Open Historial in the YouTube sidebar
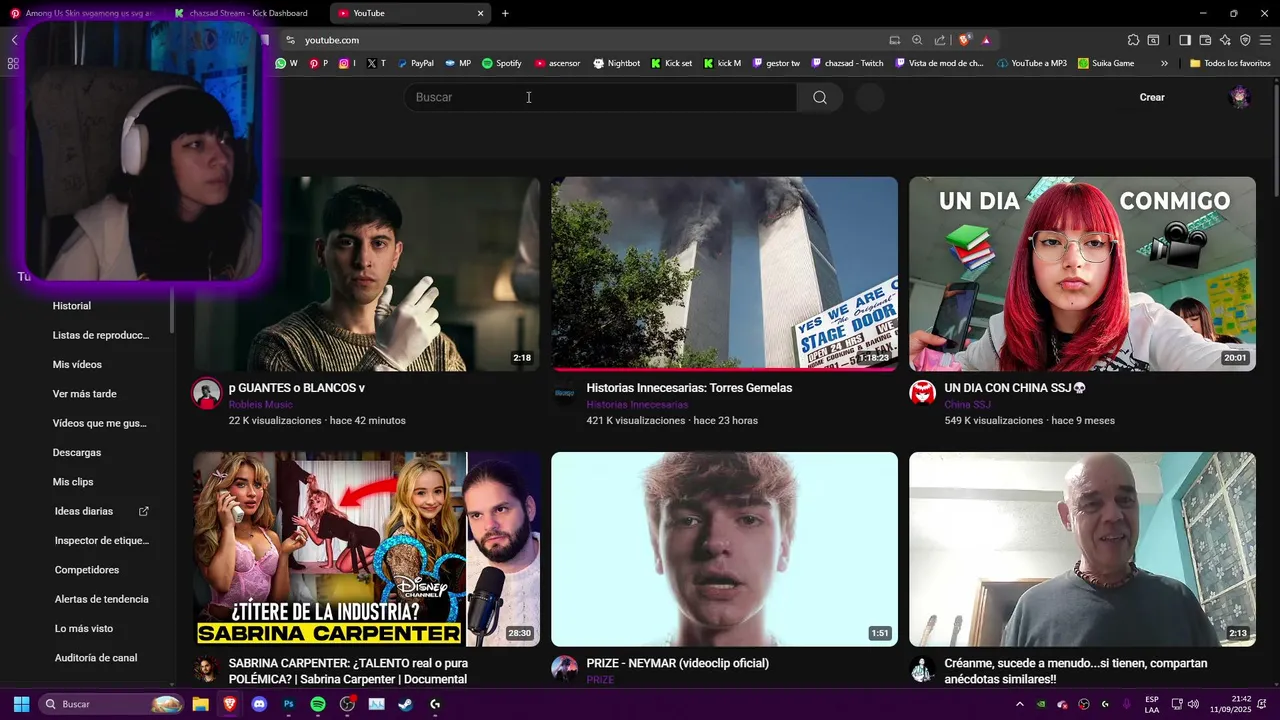1280x720 pixels. pos(72,306)
